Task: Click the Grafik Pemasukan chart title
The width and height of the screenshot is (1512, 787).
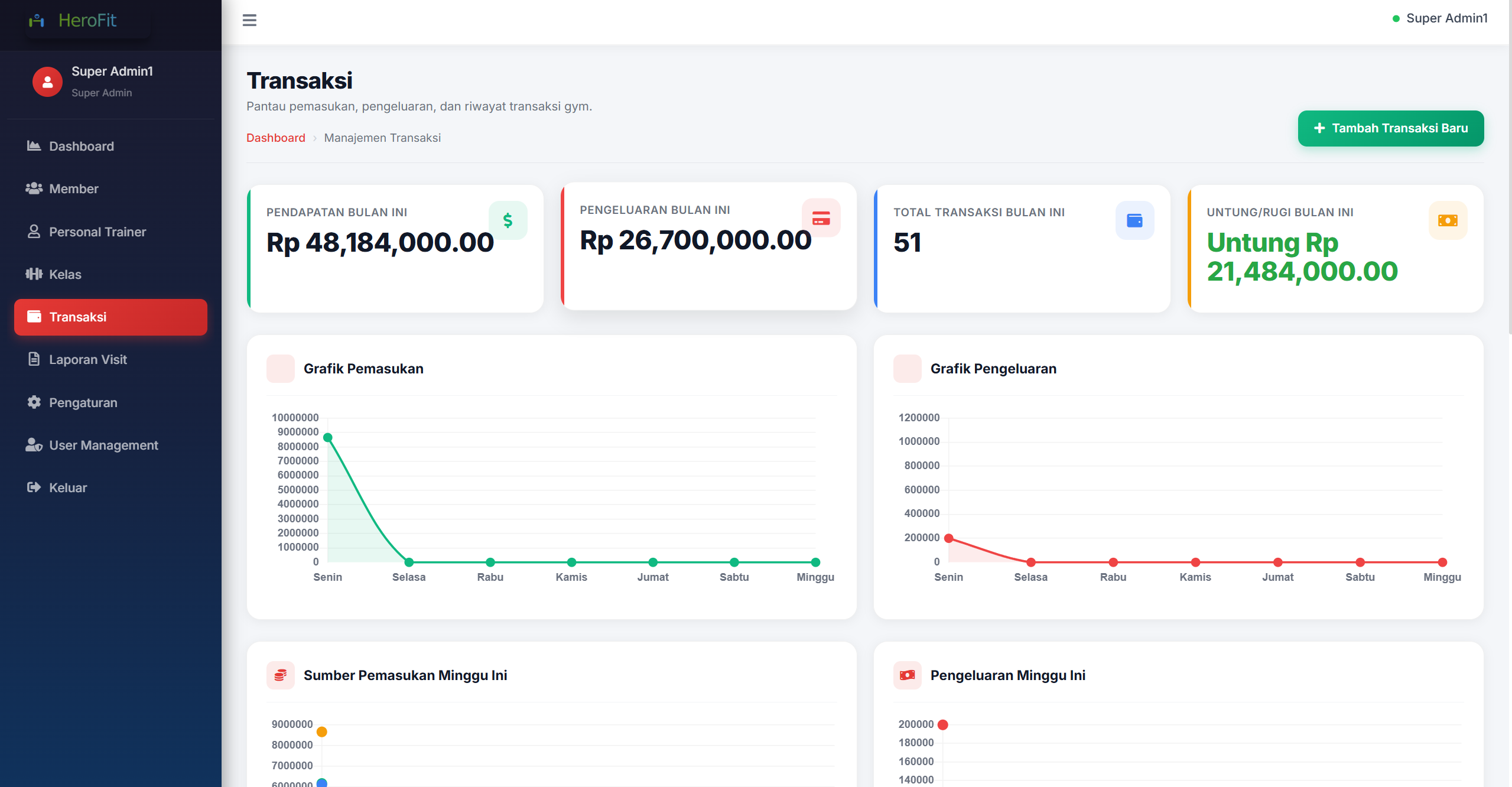Action: tap(363, 369)
